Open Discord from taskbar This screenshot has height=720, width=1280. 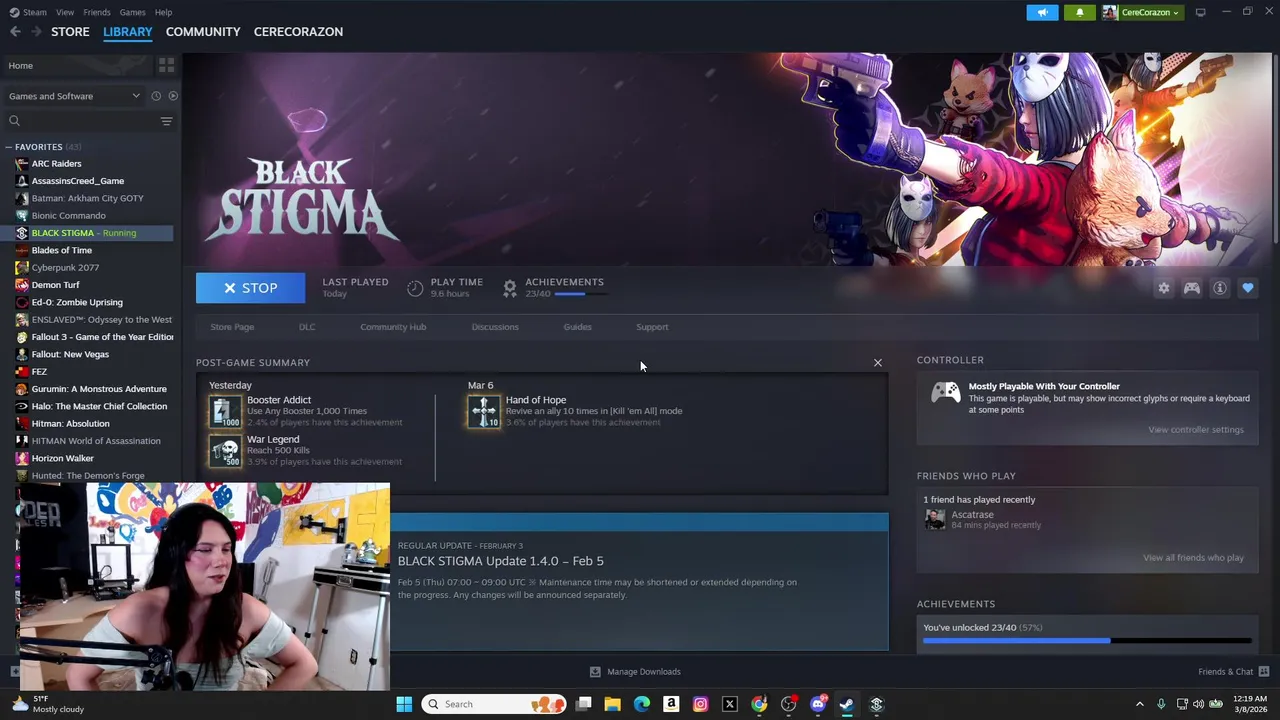tap(818, 704)
